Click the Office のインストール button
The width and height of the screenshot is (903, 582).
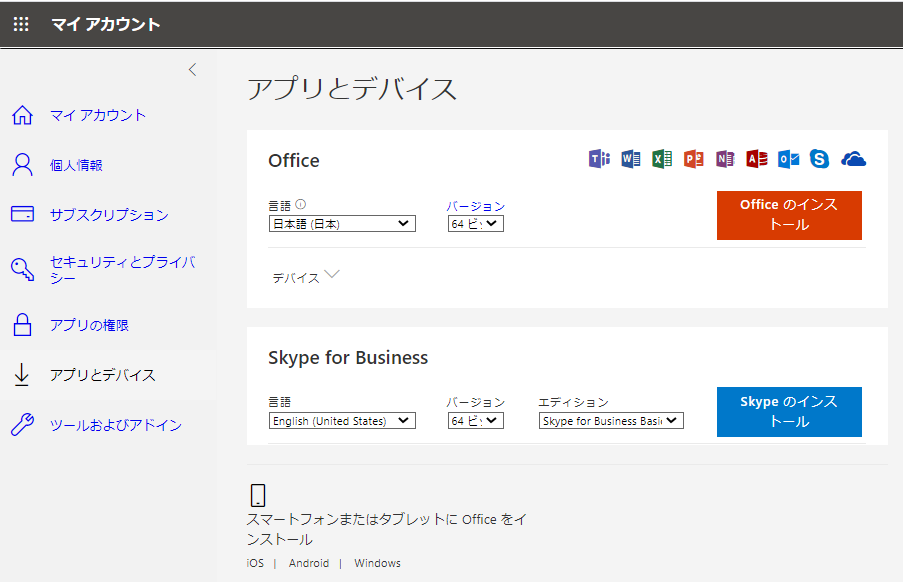789,215
